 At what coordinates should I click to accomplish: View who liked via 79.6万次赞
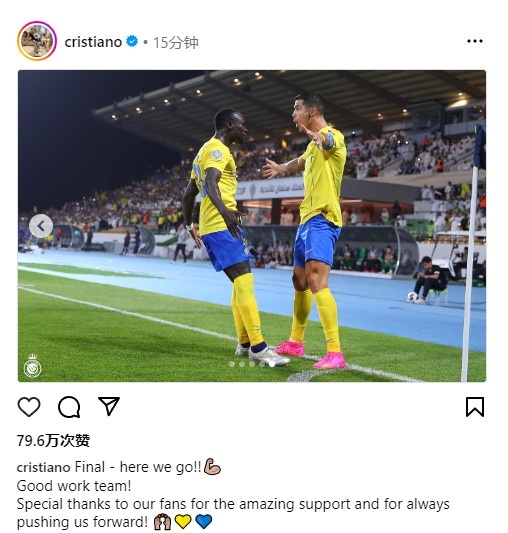[53, 441]
